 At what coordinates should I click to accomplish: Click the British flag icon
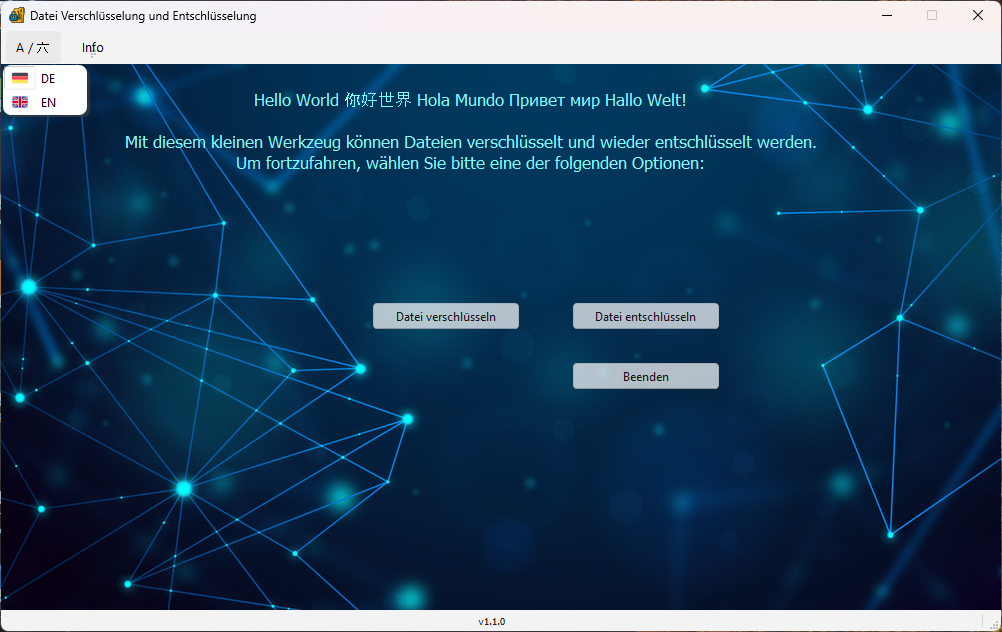tap(20, 102)
